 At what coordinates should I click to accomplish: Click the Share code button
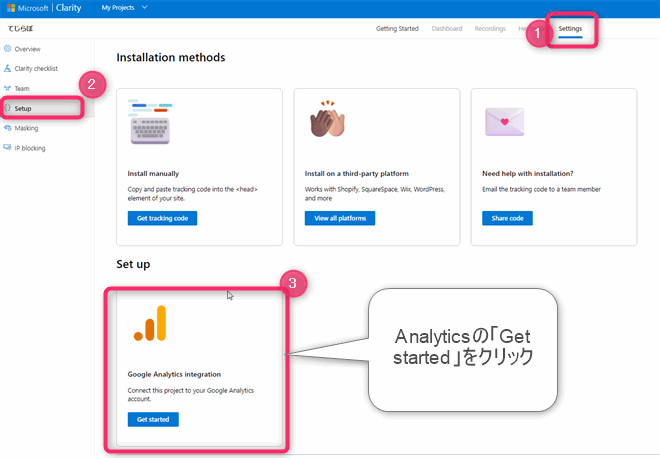[507, 218]
